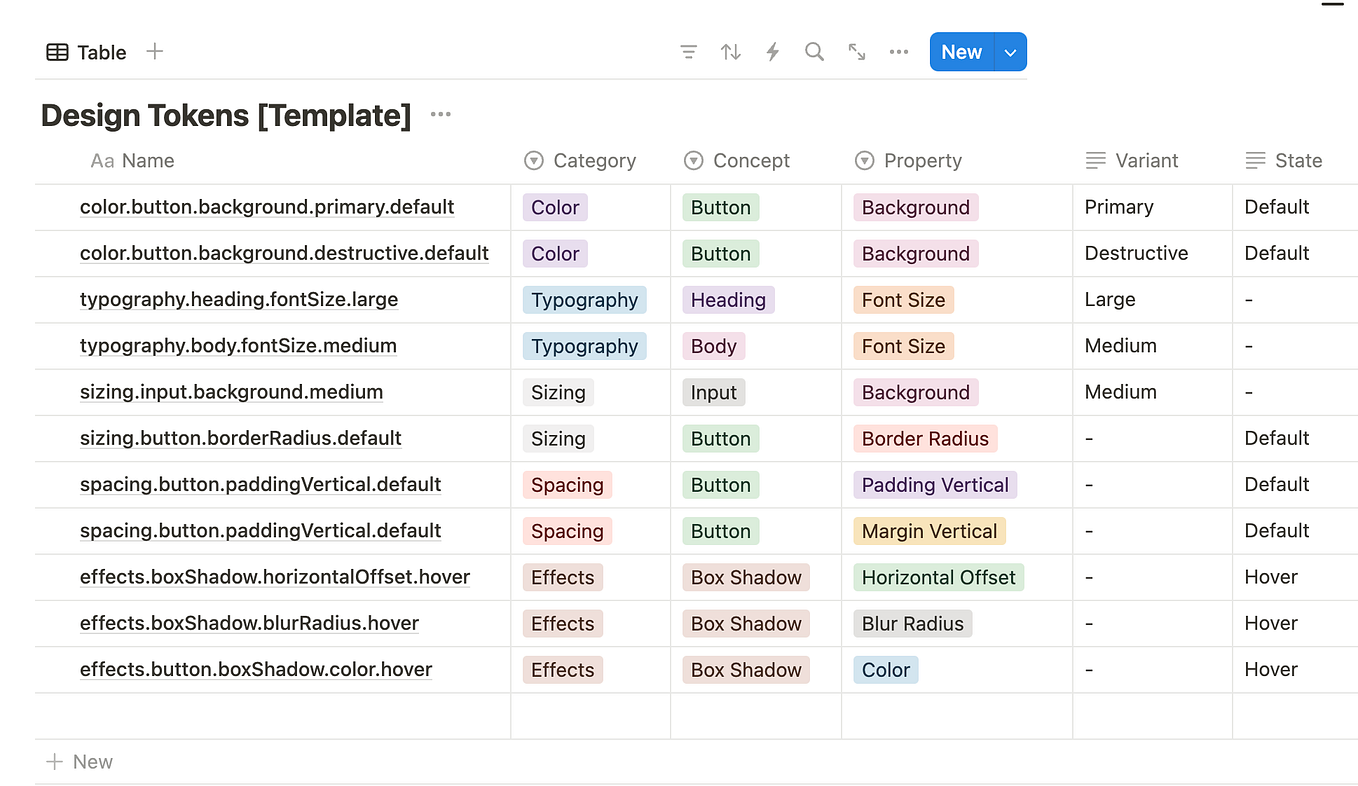Select the red Spacing category tag
The height and width of the screenshot is (786, 1358).
(567, 484)
